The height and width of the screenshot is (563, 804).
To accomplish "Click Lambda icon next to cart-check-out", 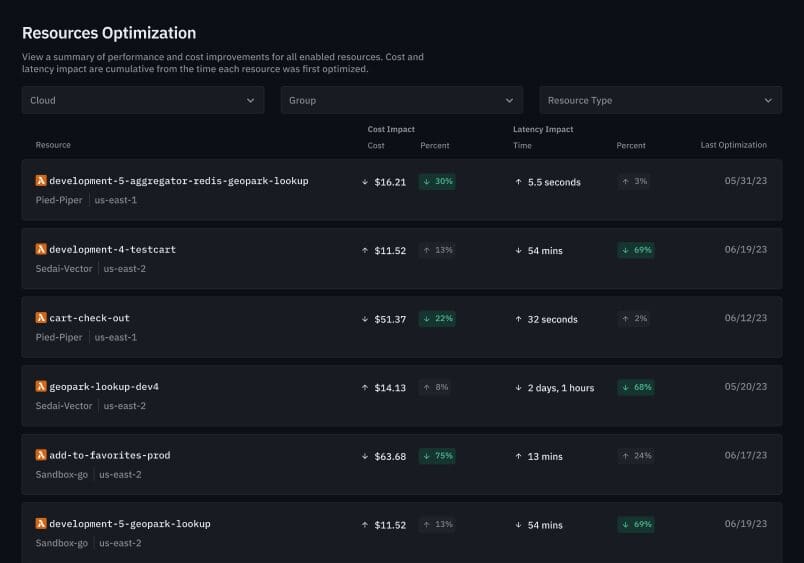I will point(41,318).
